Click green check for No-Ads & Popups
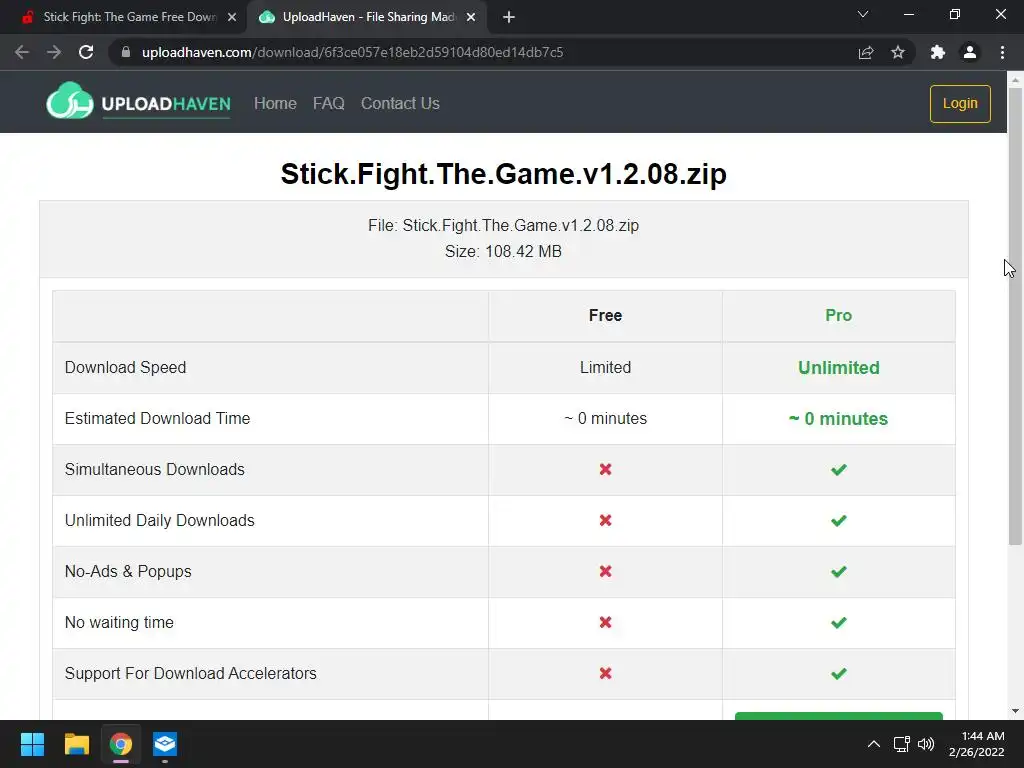Screen dimensions: 1024x768 [839, 571]
